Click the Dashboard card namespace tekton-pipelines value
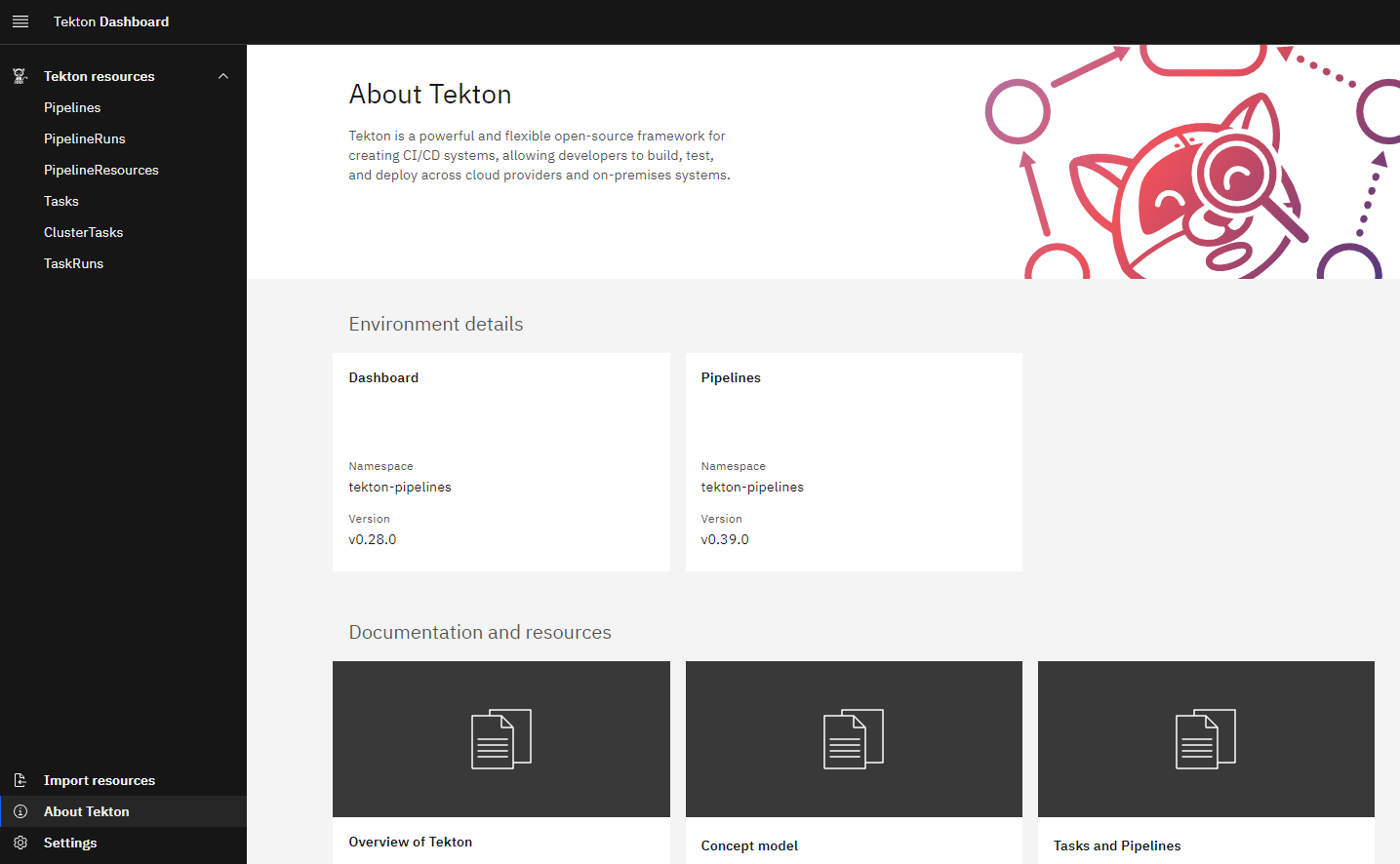The width and height of the screenshot is (1400, 864). (x=400, y=487)
